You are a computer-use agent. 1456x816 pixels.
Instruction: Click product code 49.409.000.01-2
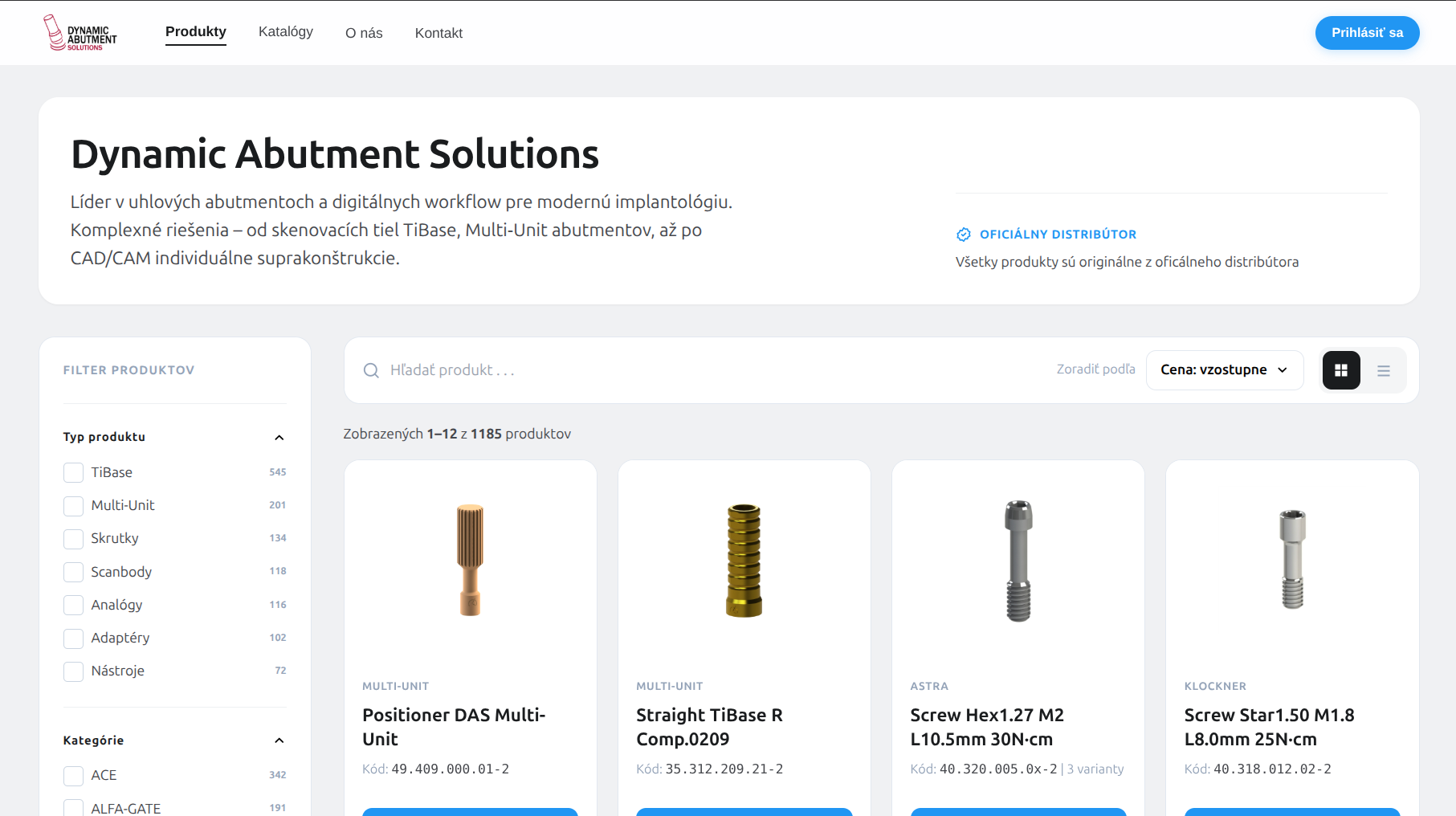click(x=451, y=769)
